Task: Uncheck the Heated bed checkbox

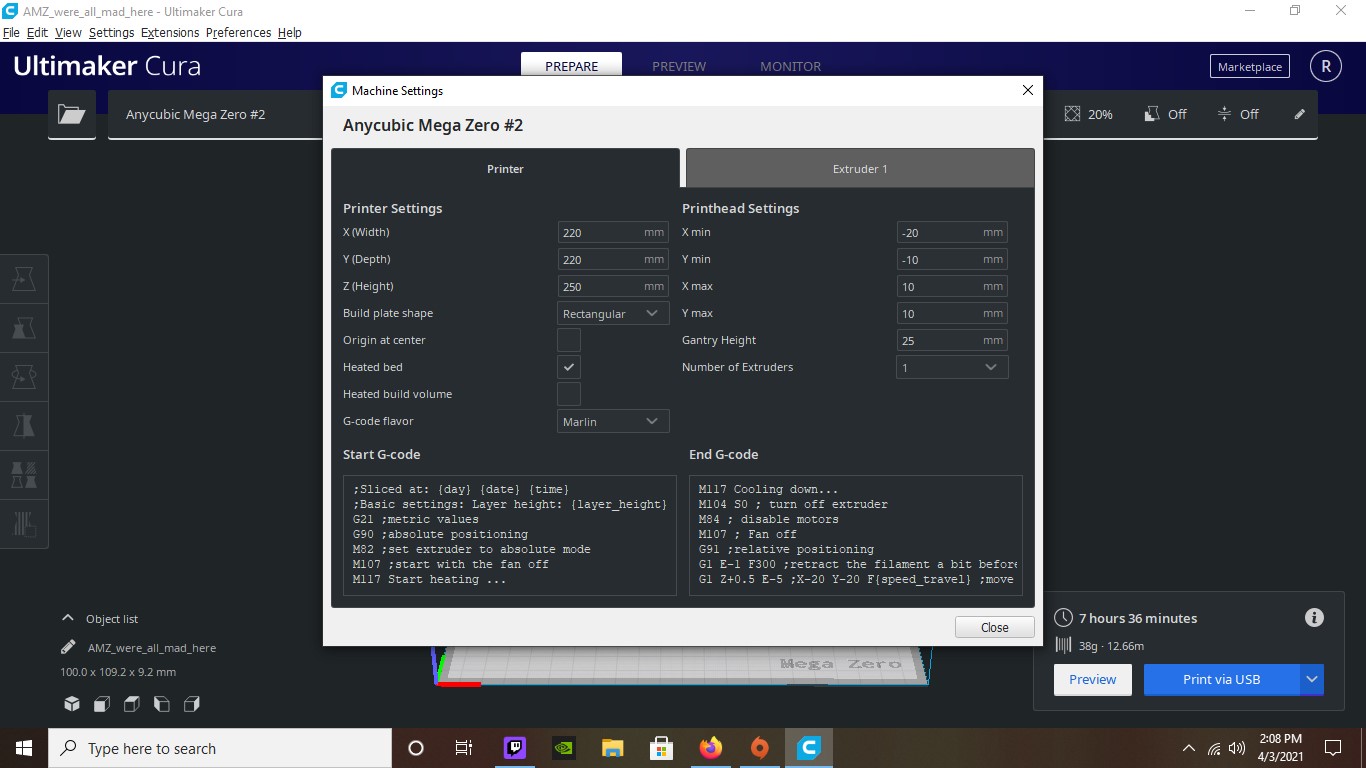Action: point(569,367)
